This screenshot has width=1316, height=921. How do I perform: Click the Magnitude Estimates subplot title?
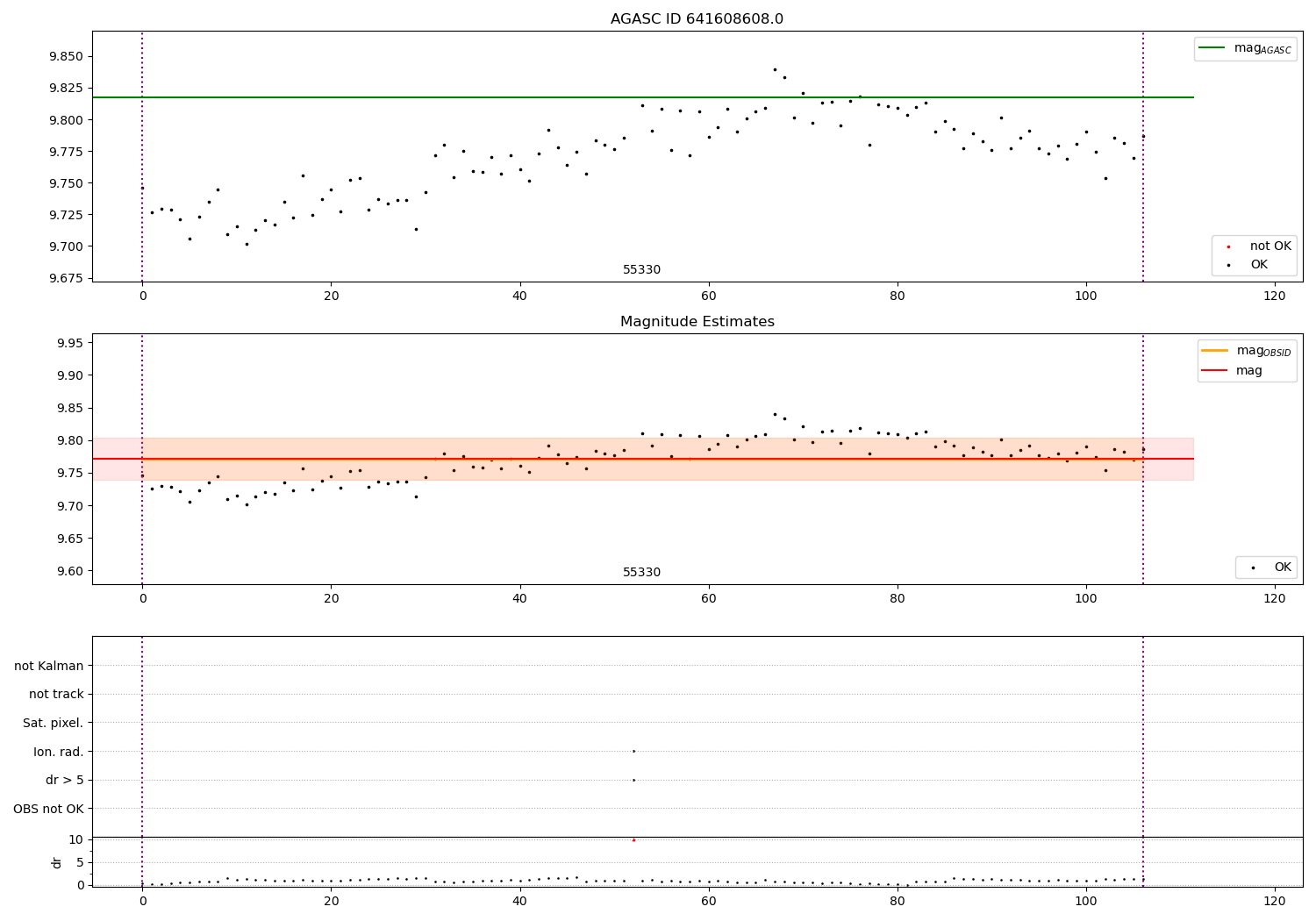point(697,322)
